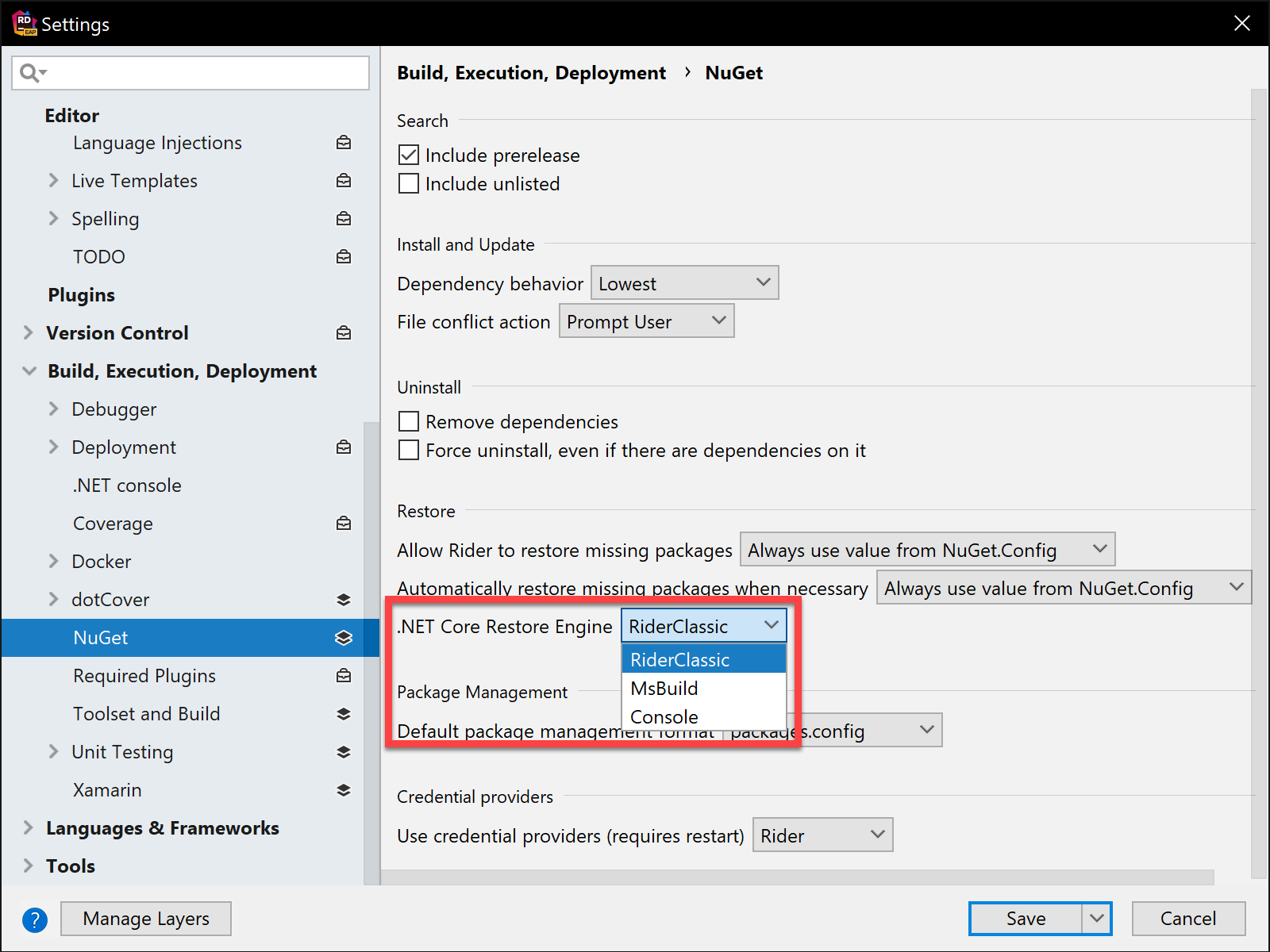
Task: Select Editor category in tree
Action: click(72, 116)
